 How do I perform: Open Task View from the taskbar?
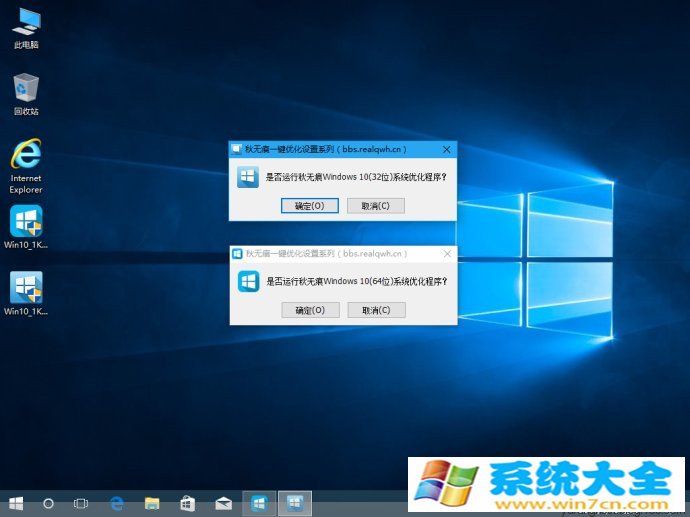(82, 502)
